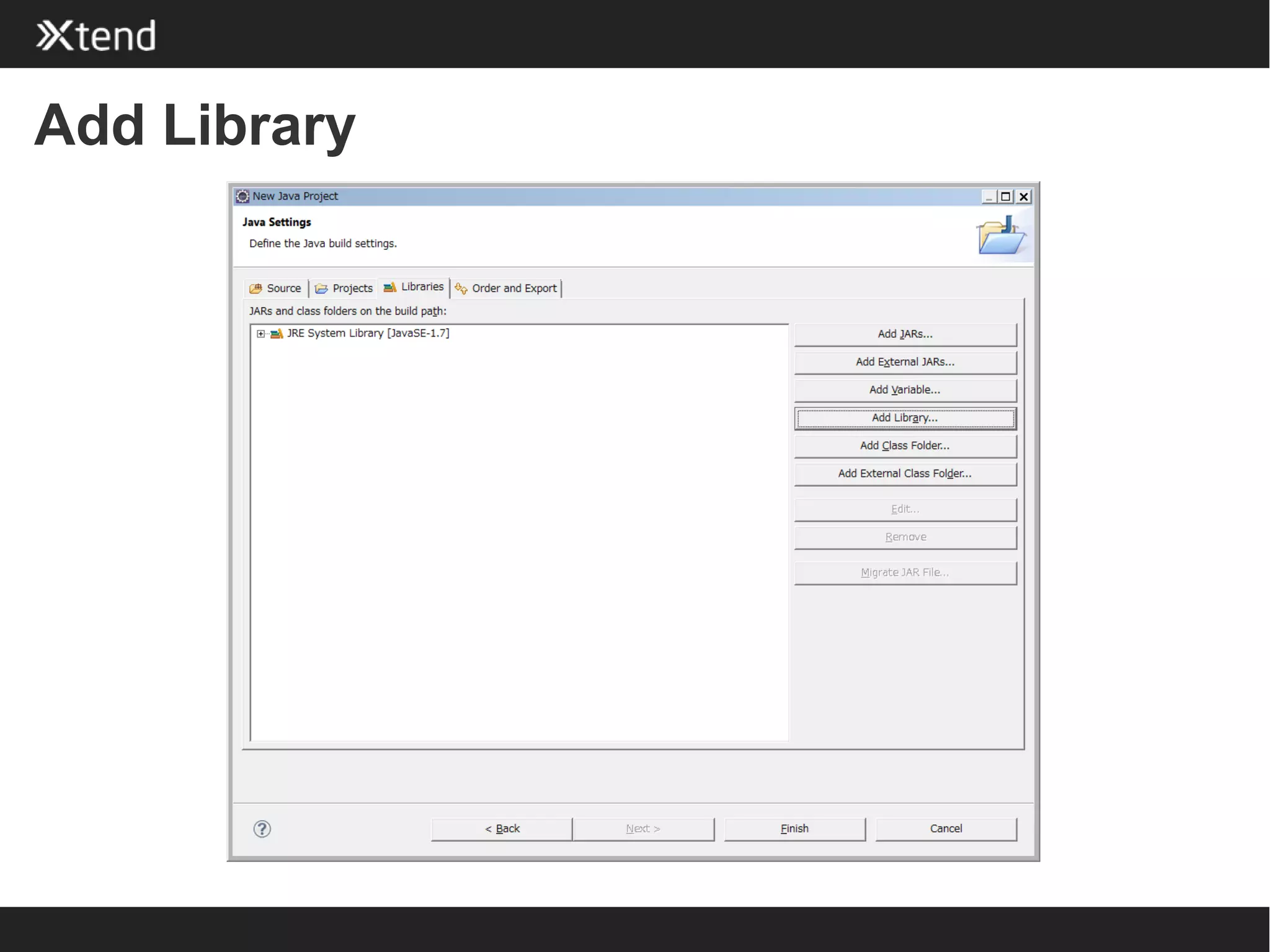Screen dimensions: 1270x952
Task: Click the disabled Next > button
Action: pyautogui.click(x=643, y=829)
